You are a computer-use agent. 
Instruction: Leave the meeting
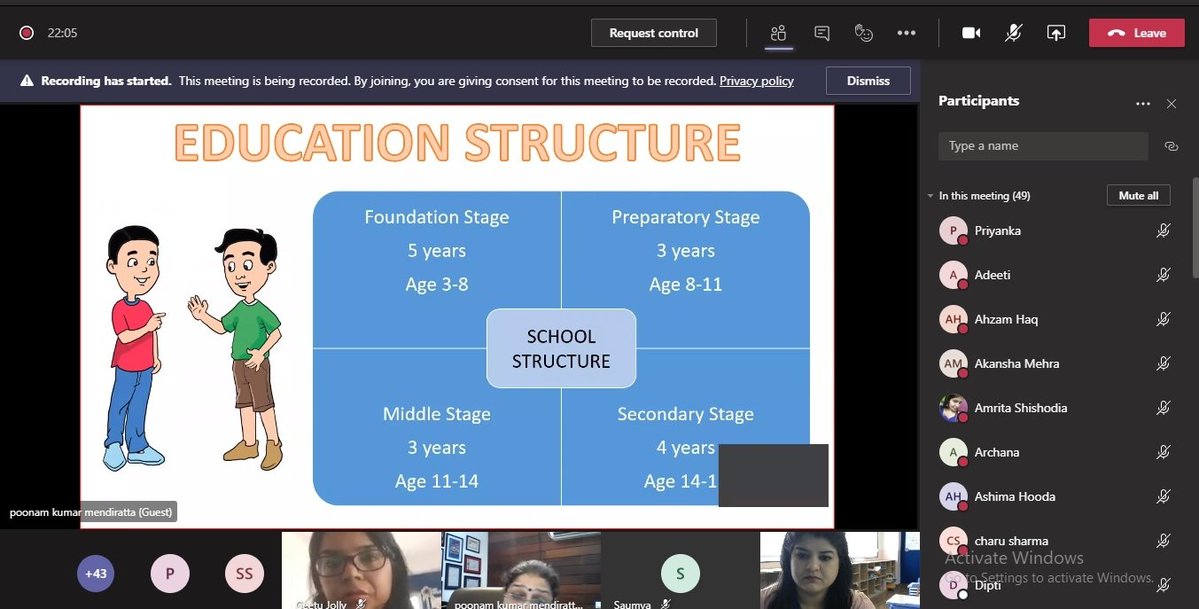1136,33
